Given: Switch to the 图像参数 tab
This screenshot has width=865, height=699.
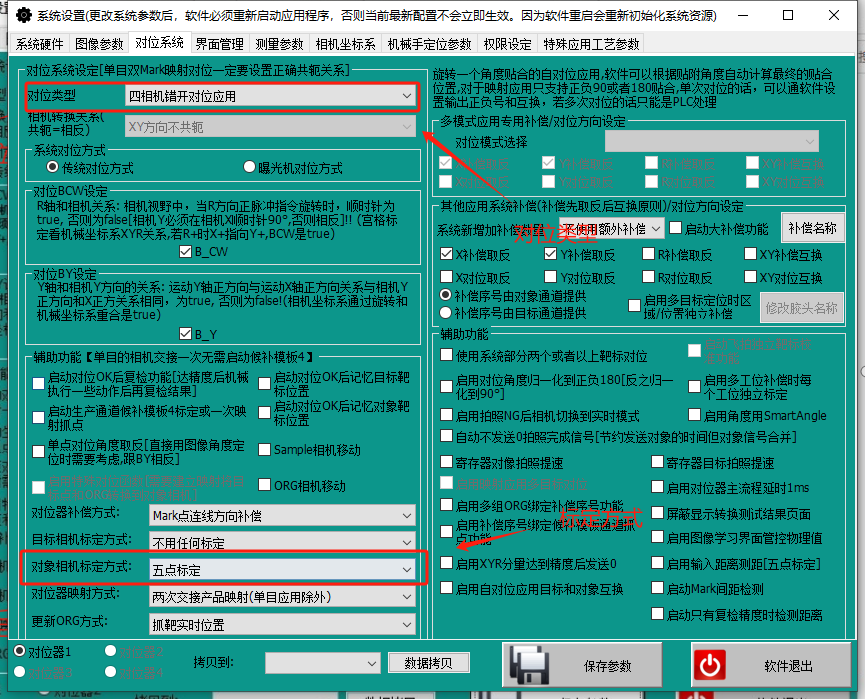Looking at the screenshot, I should [99, 44].
